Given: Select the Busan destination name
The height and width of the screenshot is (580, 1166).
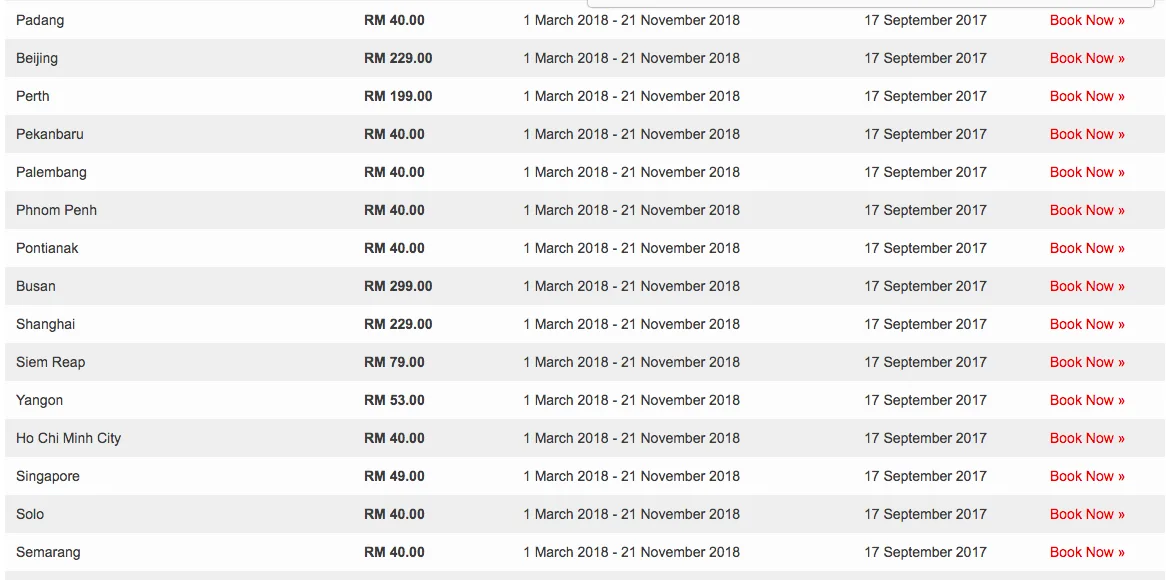Looking at the screenshot, I should (x=36, y=286).
